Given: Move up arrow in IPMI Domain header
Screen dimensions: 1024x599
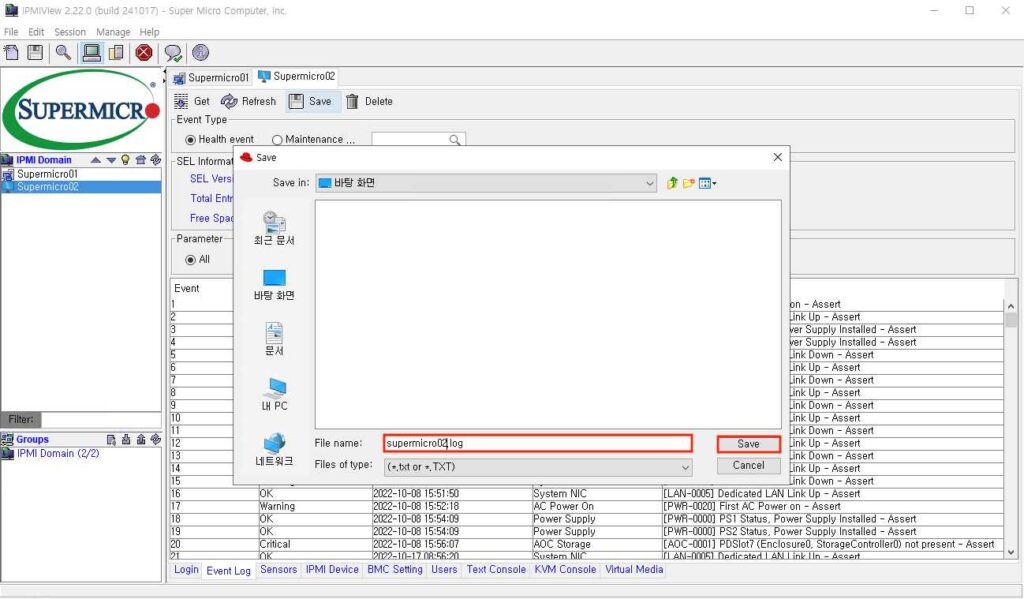Looking at the screenshot, I should (96, 160).
